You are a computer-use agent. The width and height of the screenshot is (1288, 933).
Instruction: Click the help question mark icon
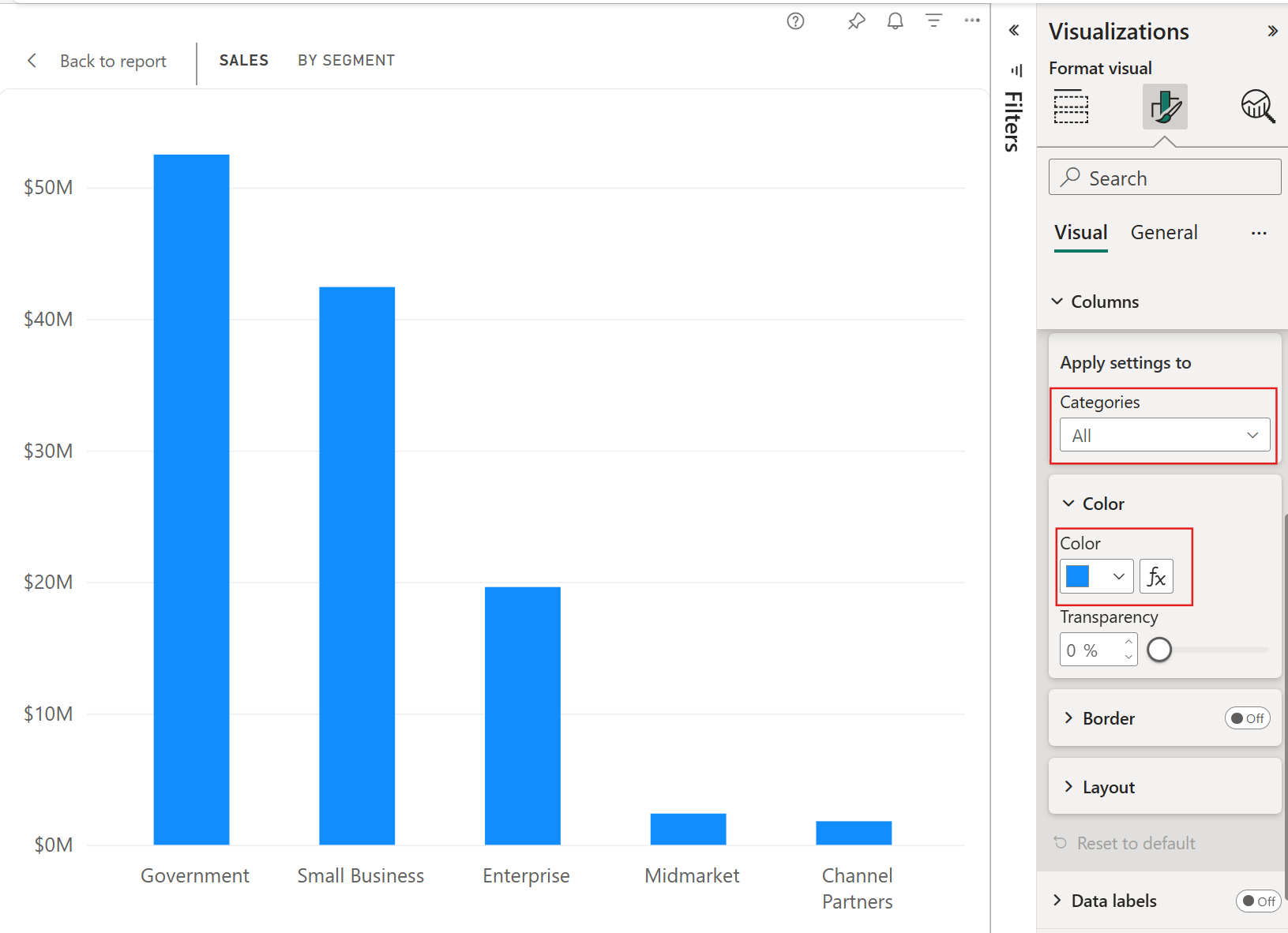click(795, 21)
